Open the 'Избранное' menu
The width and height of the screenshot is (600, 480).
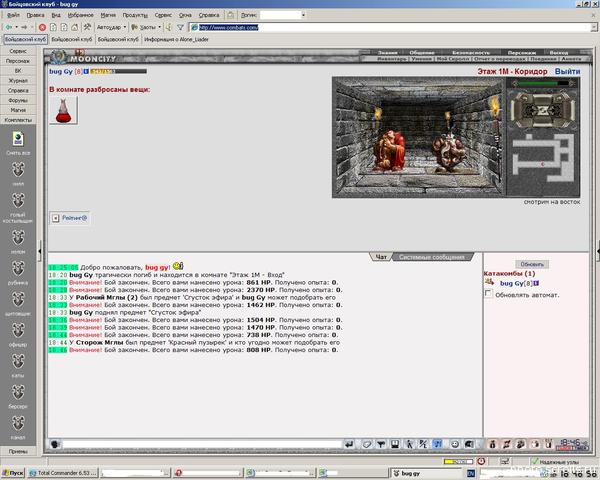80,15
